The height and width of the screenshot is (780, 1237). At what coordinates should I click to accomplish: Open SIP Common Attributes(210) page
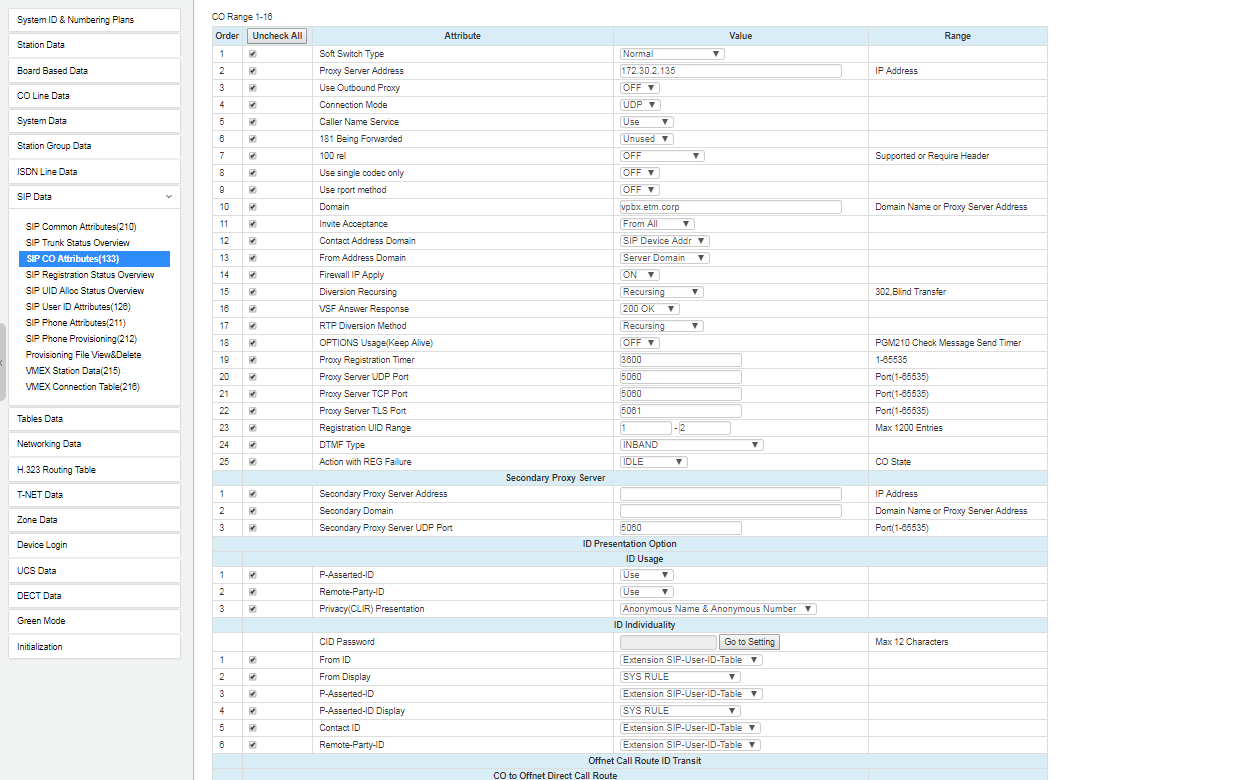point(81,227)
